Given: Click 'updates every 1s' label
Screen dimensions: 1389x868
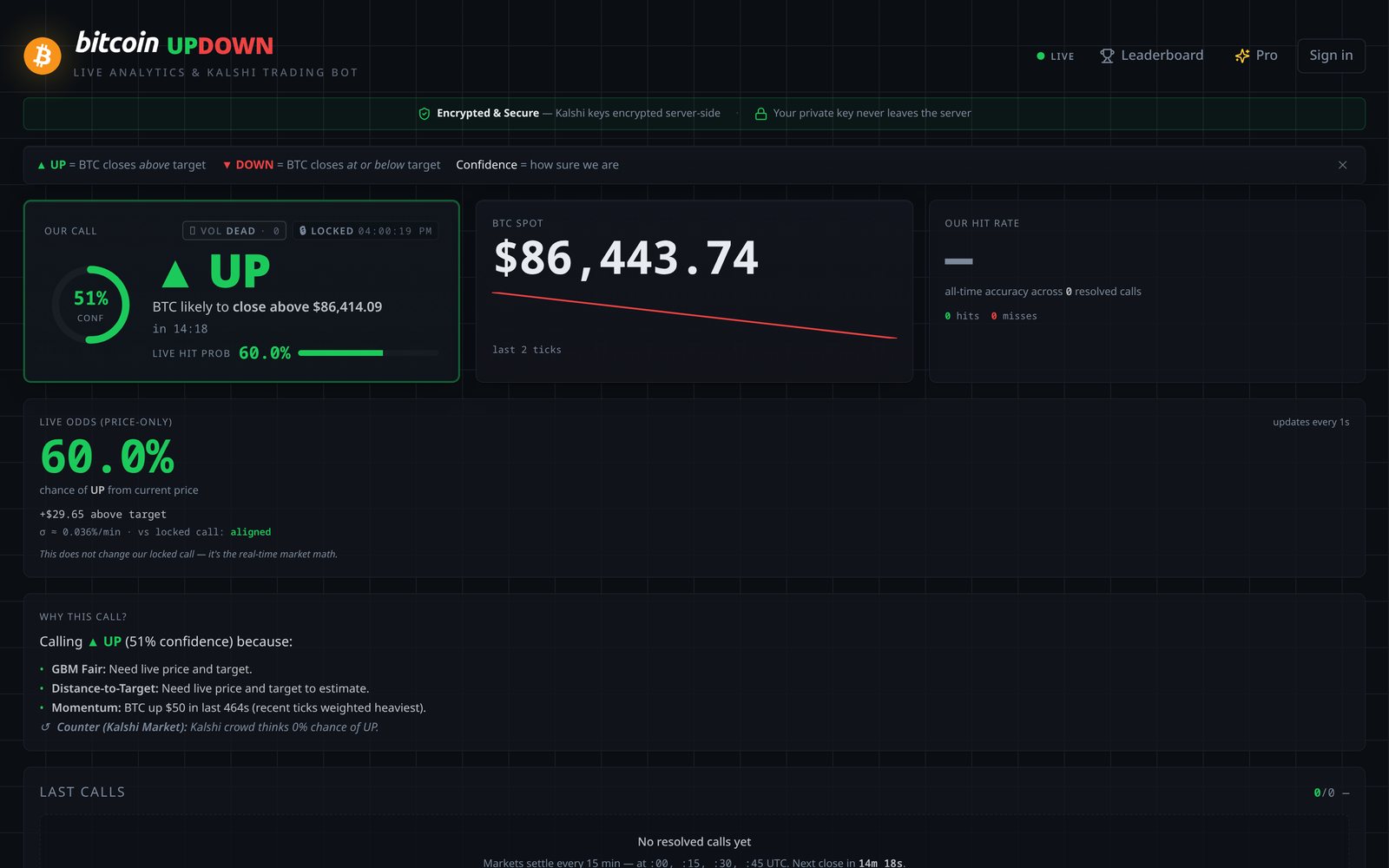Looking at the screenshot, I should pos(1311,422).
